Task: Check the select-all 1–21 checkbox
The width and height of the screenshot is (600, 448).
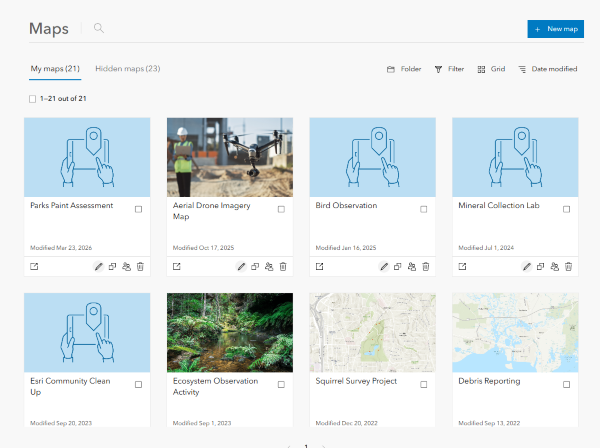Action: point(33,99)
